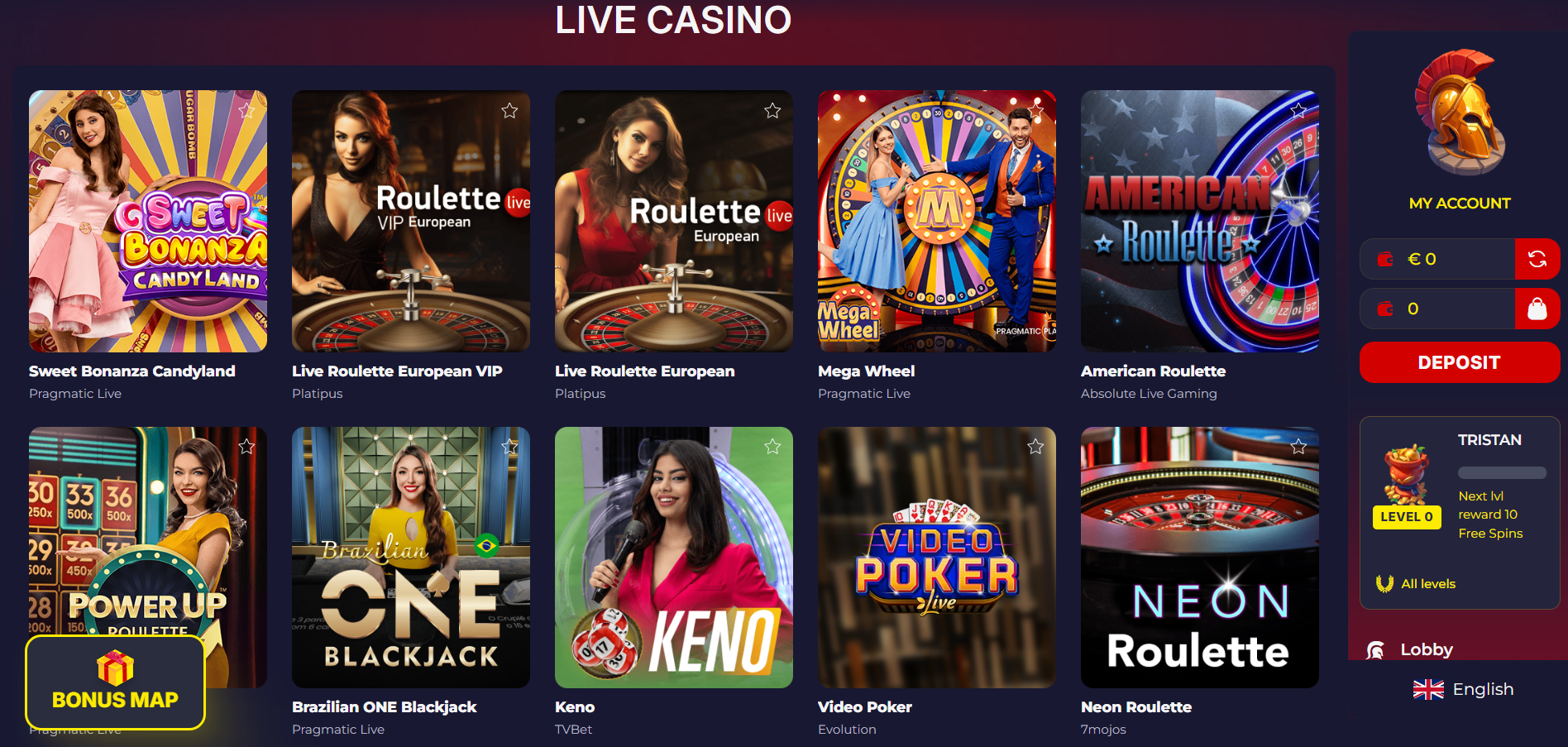
Task: Open the American Roulette game thumbnail
Action: click(1200, 221)
